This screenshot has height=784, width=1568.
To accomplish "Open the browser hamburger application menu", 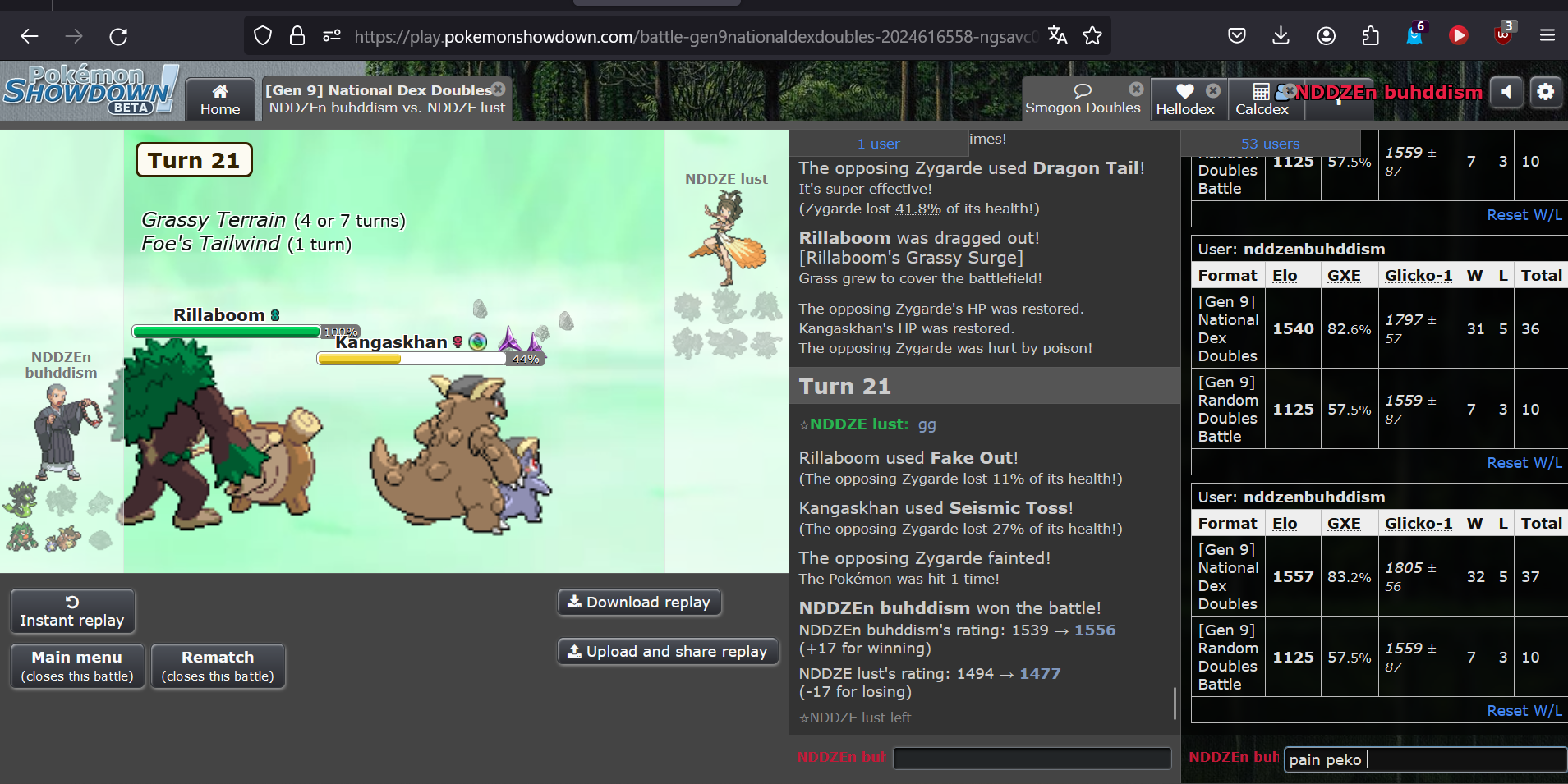I will tap(1547, 36).
